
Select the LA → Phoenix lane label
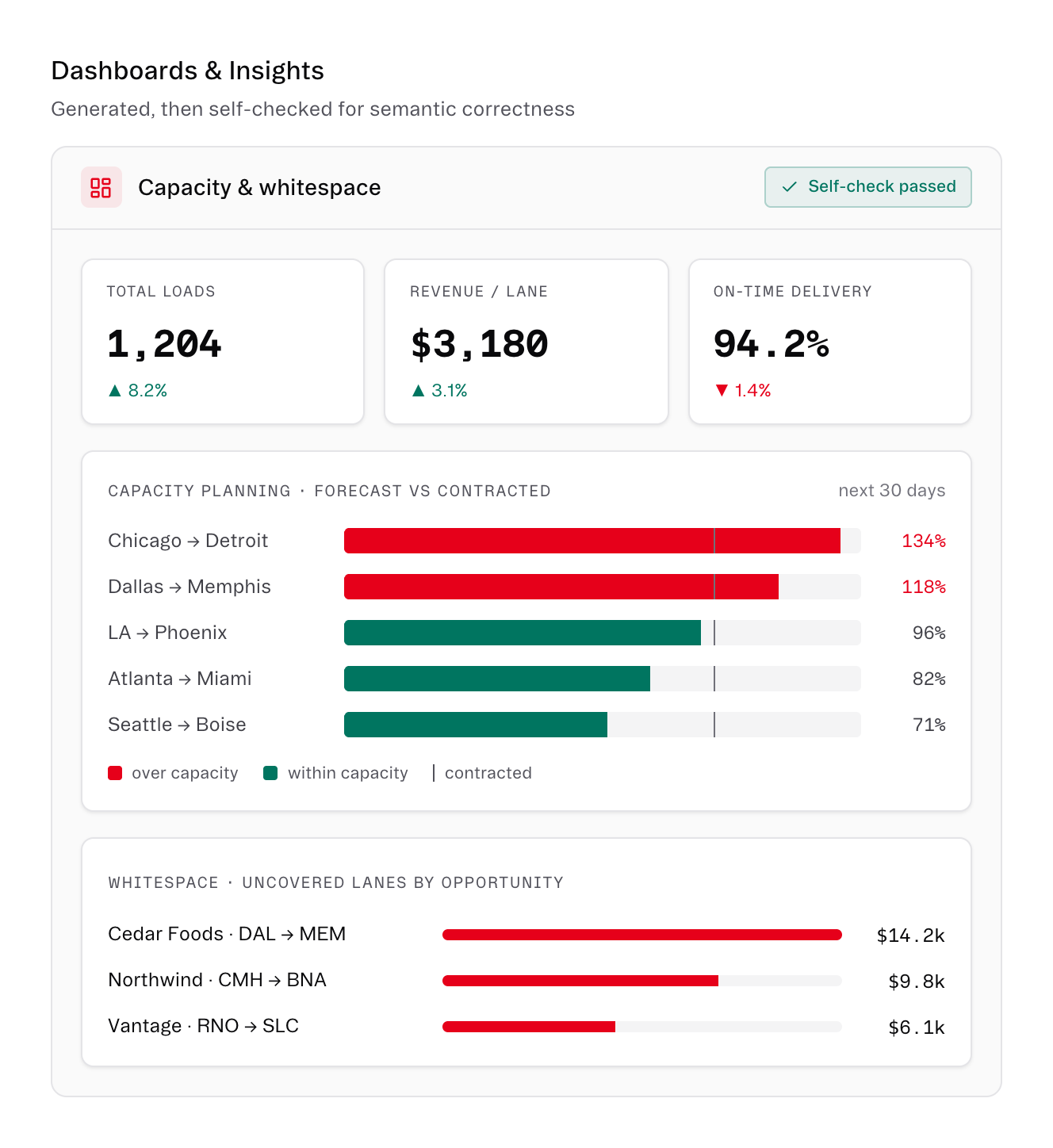(x=167, y=633)
